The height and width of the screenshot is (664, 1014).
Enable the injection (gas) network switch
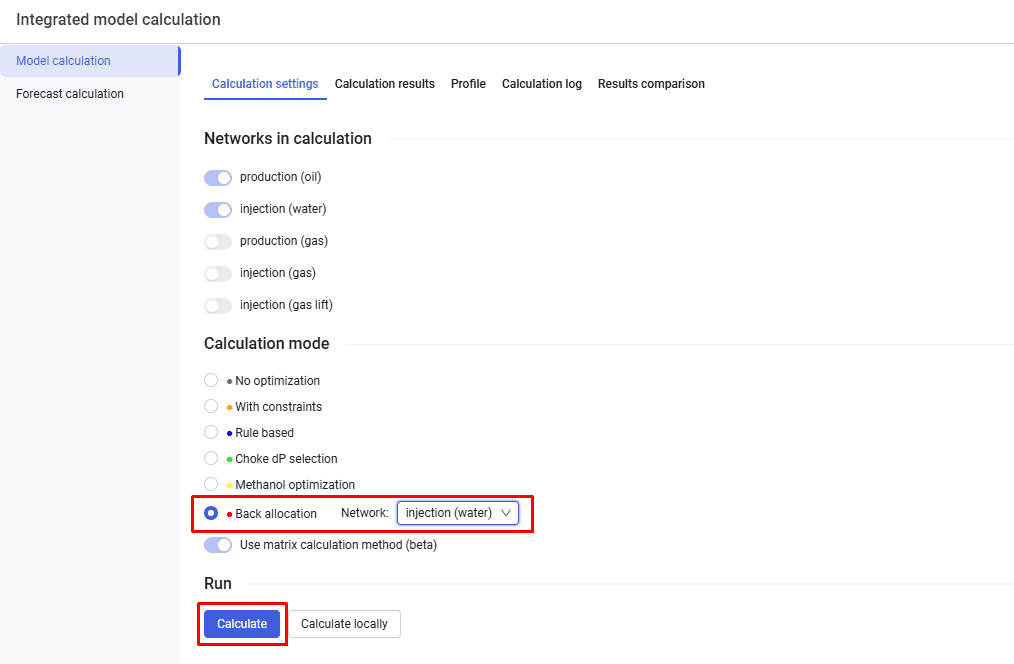pyautogui.click(x=218, y=273)
